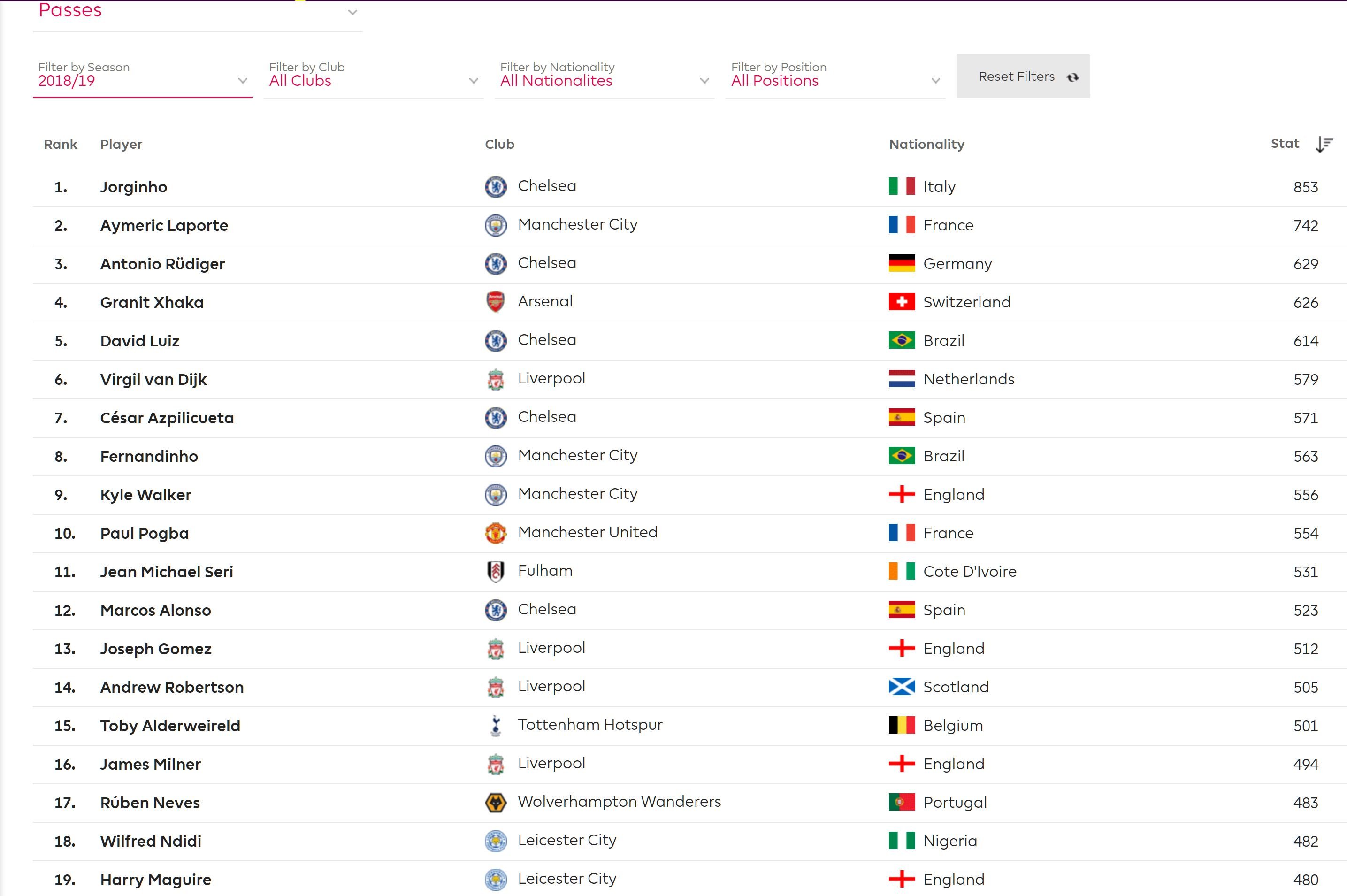1347x896 pixels.
Task: Click Manchester City crest in Fernandinho's row
Action: coord(495,456)
